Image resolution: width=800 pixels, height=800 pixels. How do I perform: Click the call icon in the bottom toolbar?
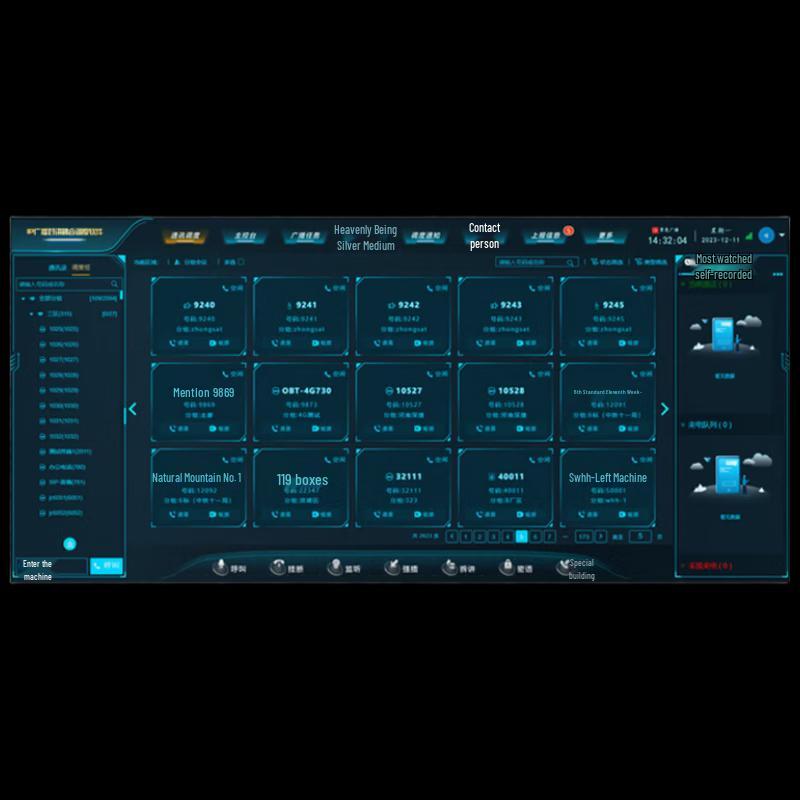220,567
